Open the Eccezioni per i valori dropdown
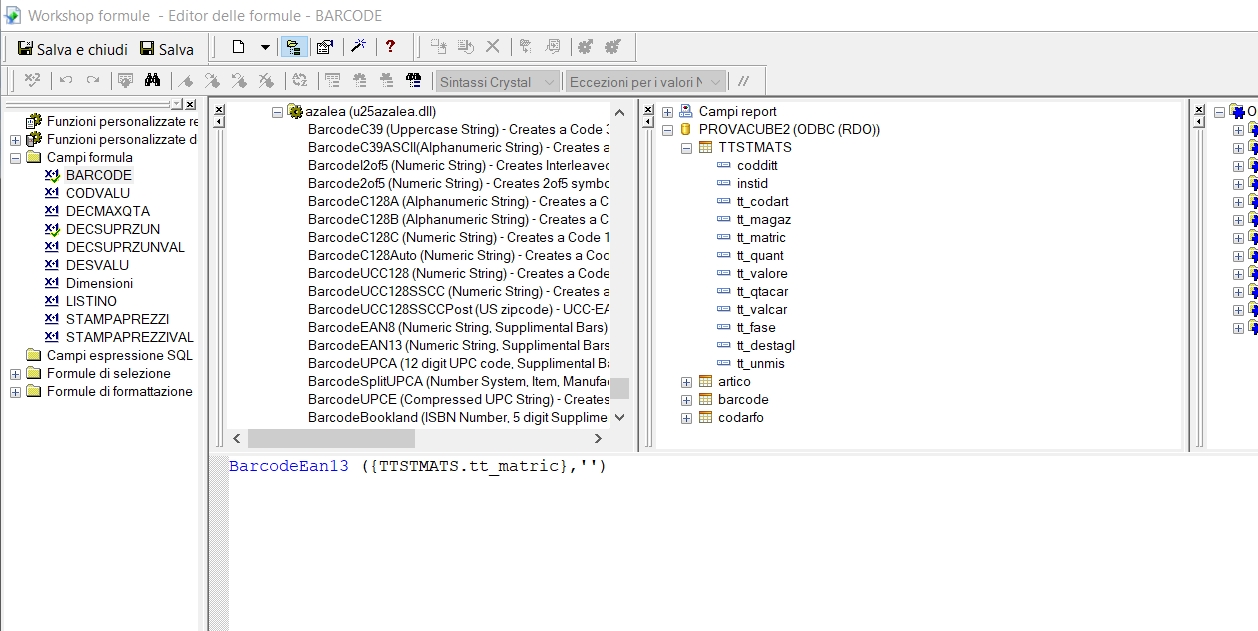Screen dimensions: 1258x631 click(645, 82)
